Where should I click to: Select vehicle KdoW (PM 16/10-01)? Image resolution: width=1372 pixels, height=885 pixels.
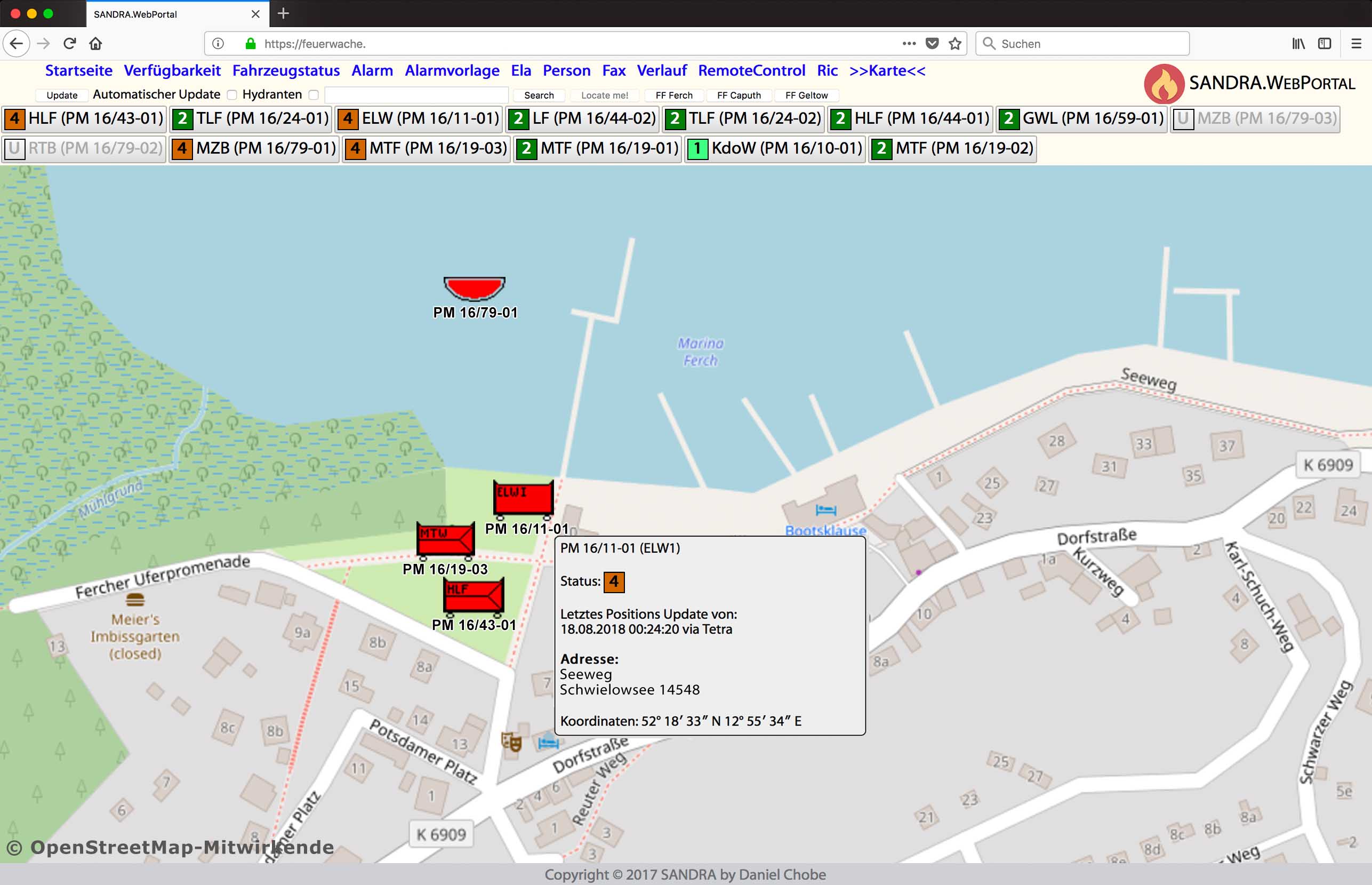pyautogui.click(x=775, y=148)
